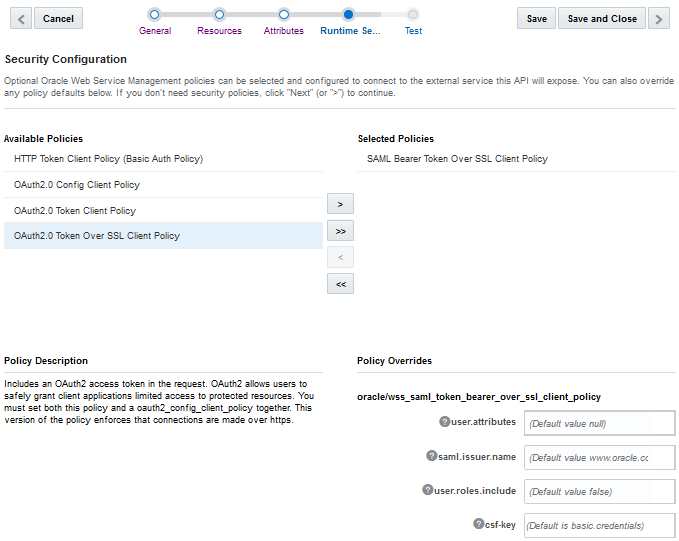Screen dimensions: 679x541
Task: Click Save and Close
Action: click(602, 18)
